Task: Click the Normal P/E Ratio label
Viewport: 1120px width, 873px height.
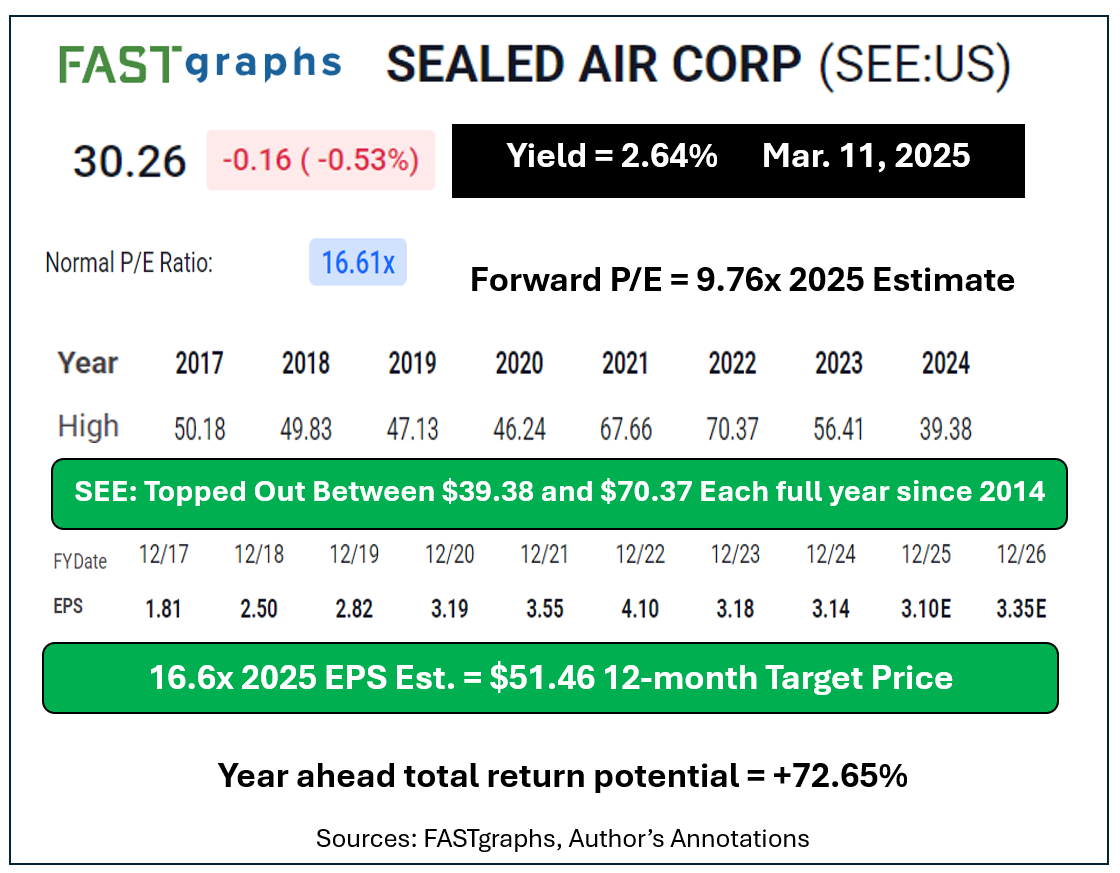Action: [x=129, y=263]
